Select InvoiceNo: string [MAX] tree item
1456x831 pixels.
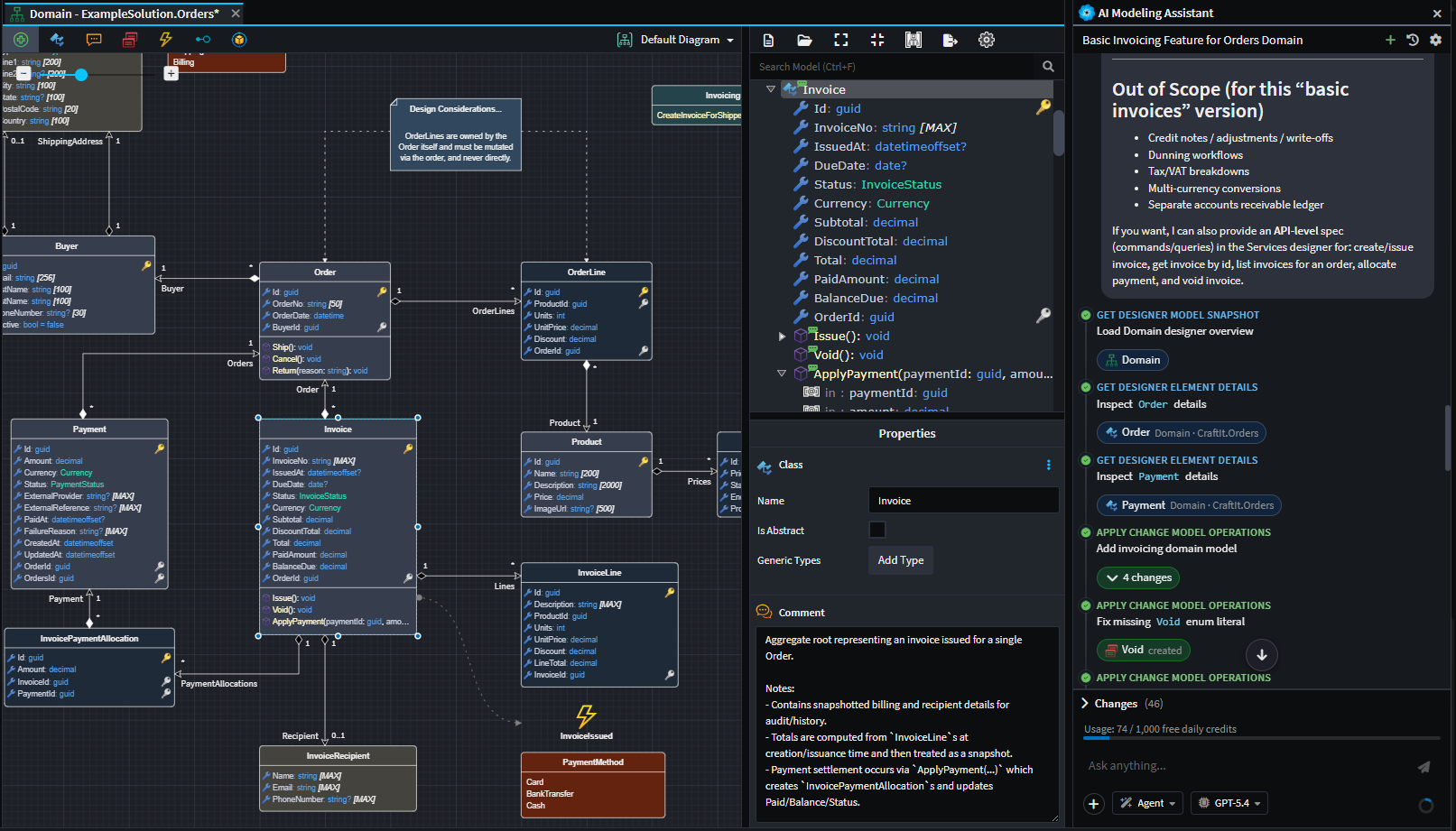pos(886,127)
